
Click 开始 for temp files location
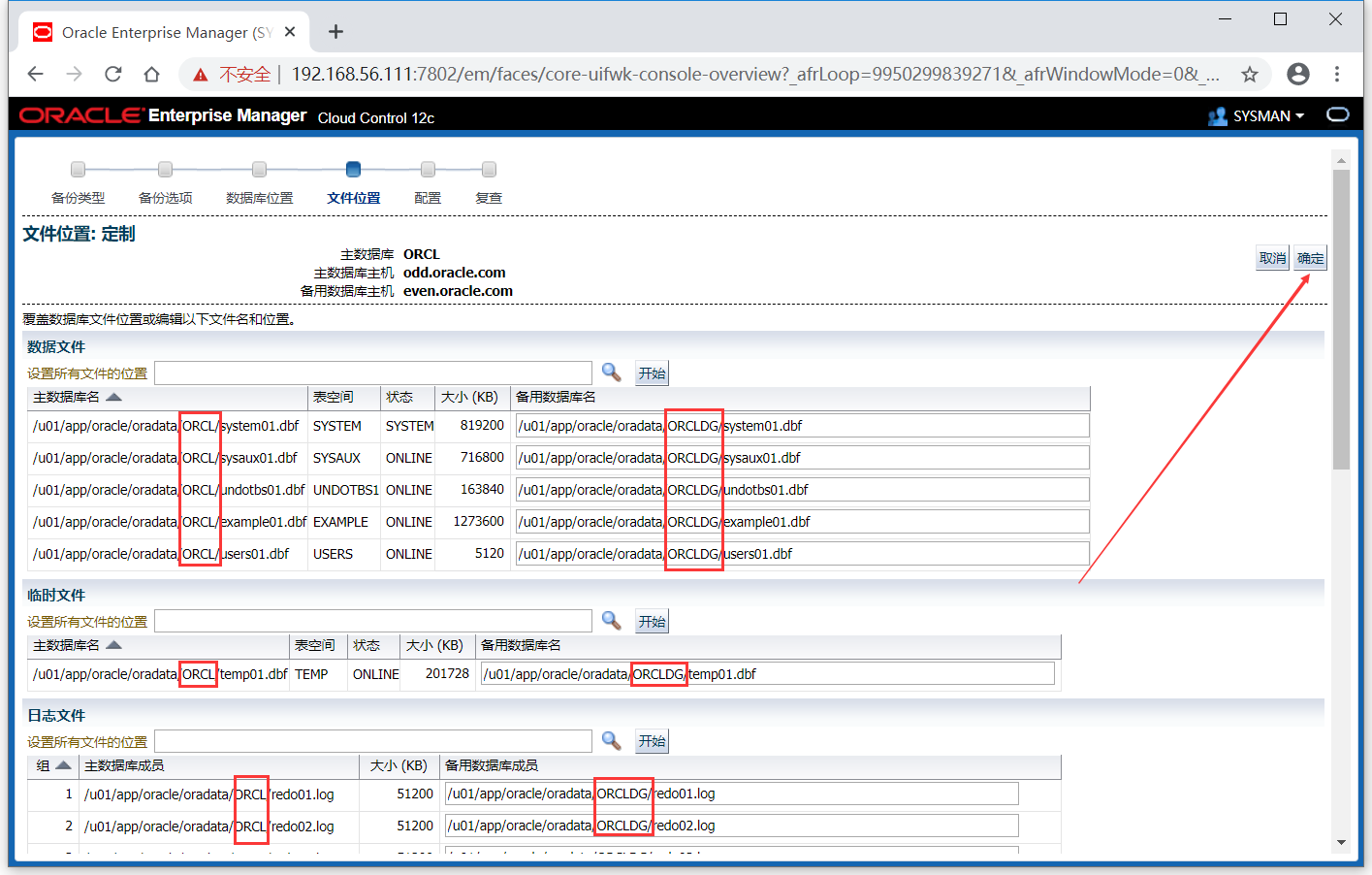click(x=652, y=622)
